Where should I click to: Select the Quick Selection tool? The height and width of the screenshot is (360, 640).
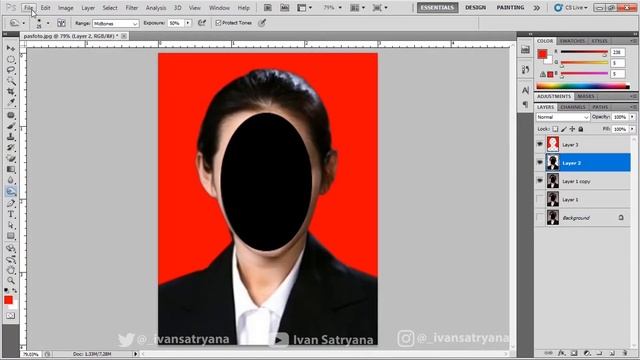click(x=11, y=81)
